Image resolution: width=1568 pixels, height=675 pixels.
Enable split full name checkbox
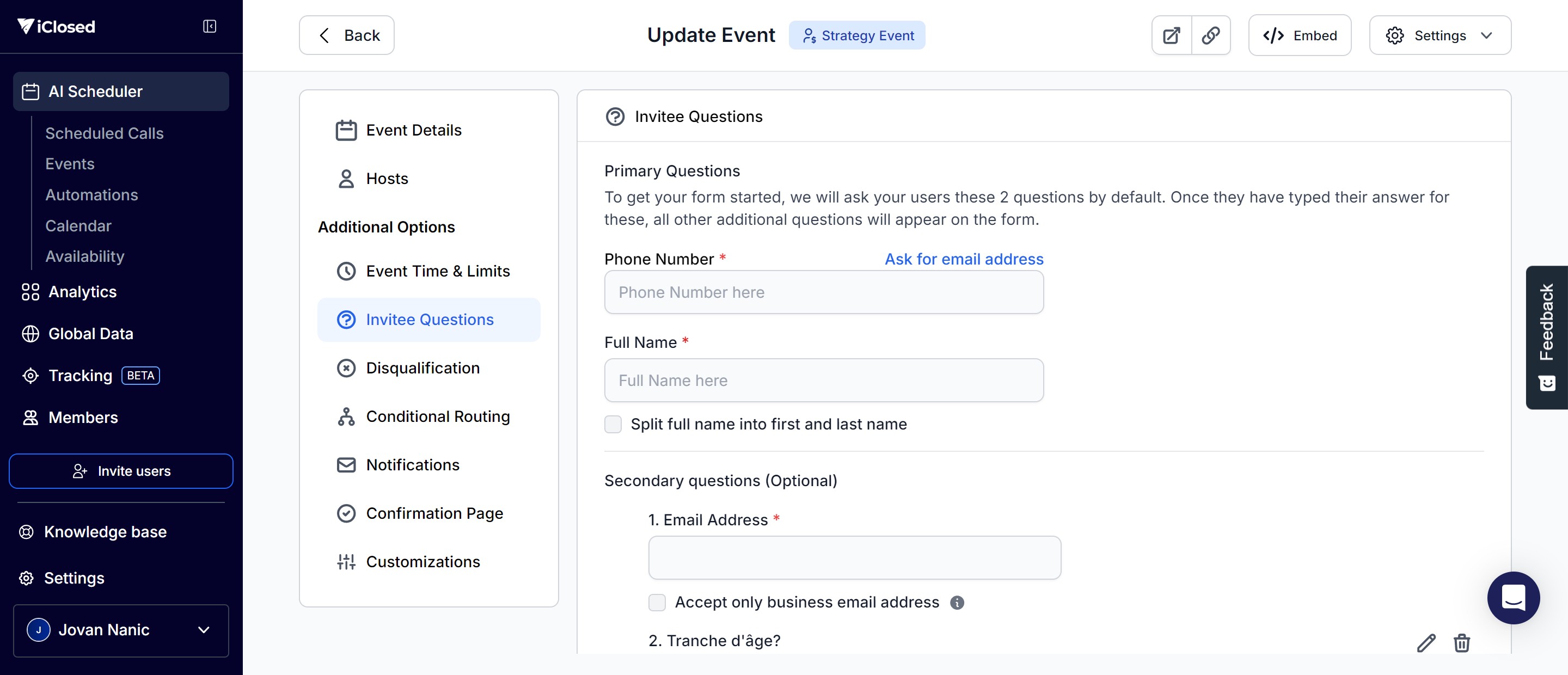pyautogui.click(x=613, y=424)
